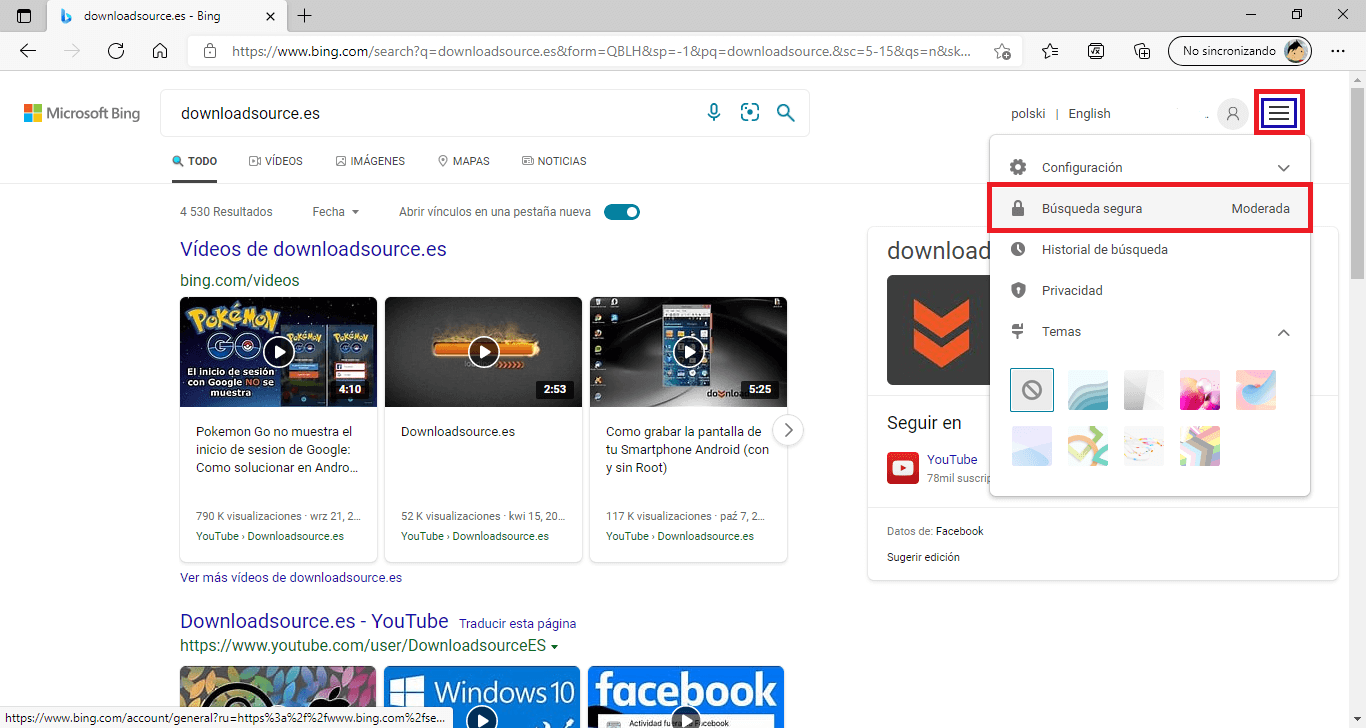
Task: Show next videos with carousel arrow
Action: (x=788, y=430)
